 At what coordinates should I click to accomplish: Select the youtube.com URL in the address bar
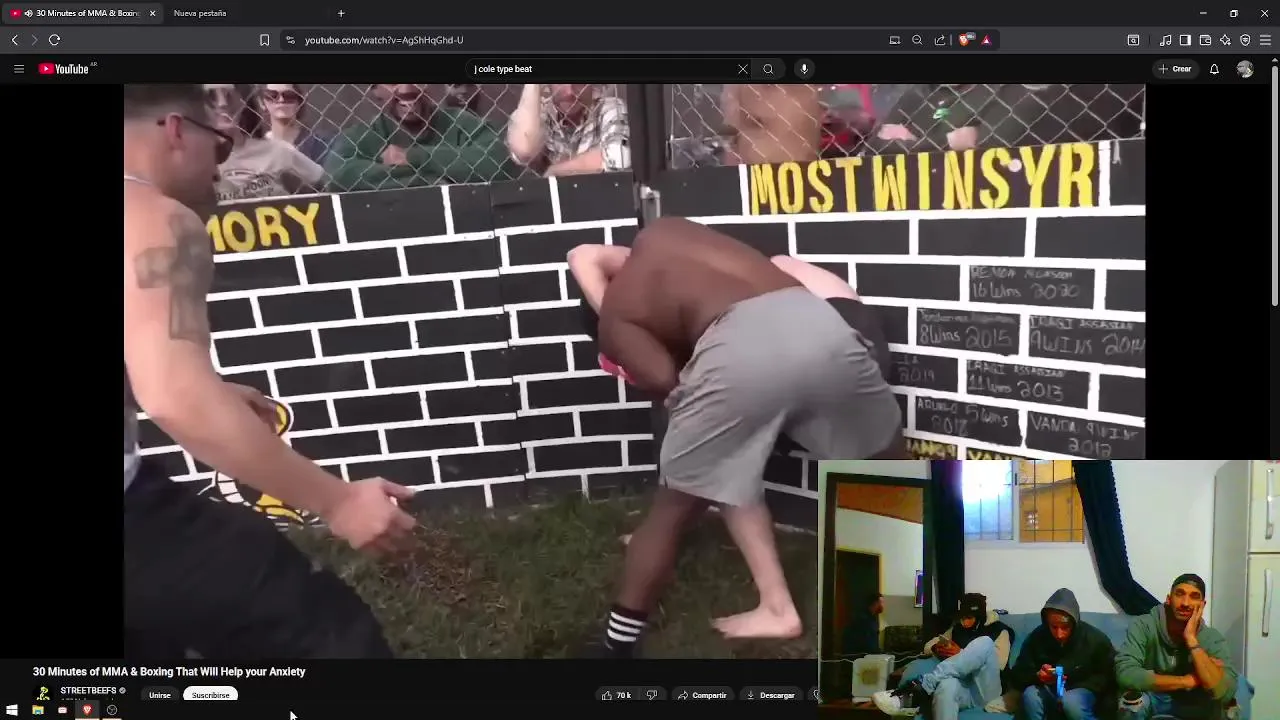point(384,40)
